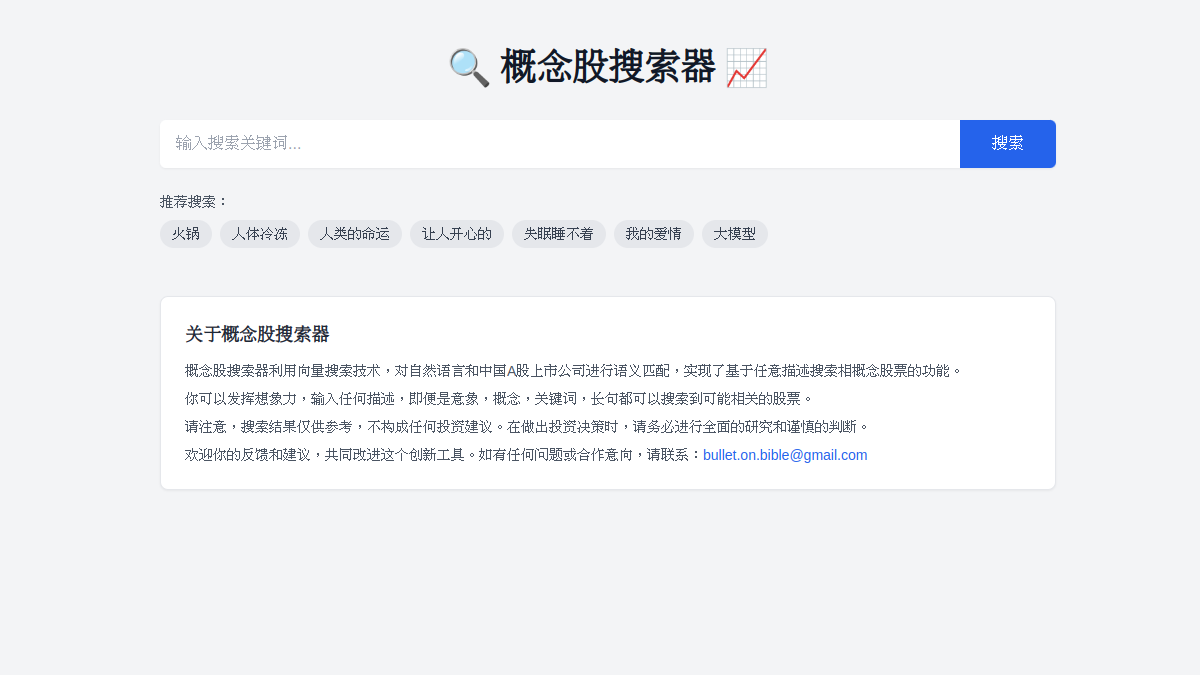Click the 概念股搜索器 page title

coord(608,68)
